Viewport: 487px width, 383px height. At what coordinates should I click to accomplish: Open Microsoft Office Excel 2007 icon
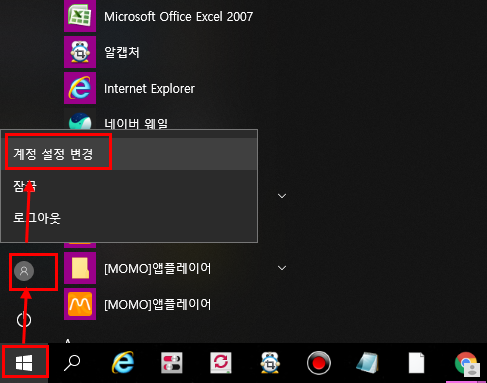tap(80, 15)
